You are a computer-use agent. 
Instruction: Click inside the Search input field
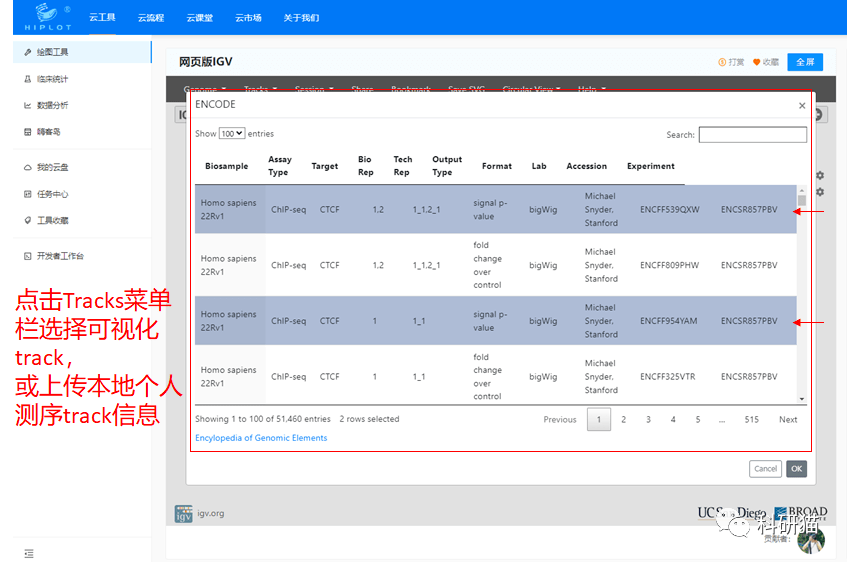tap(752, 135)
